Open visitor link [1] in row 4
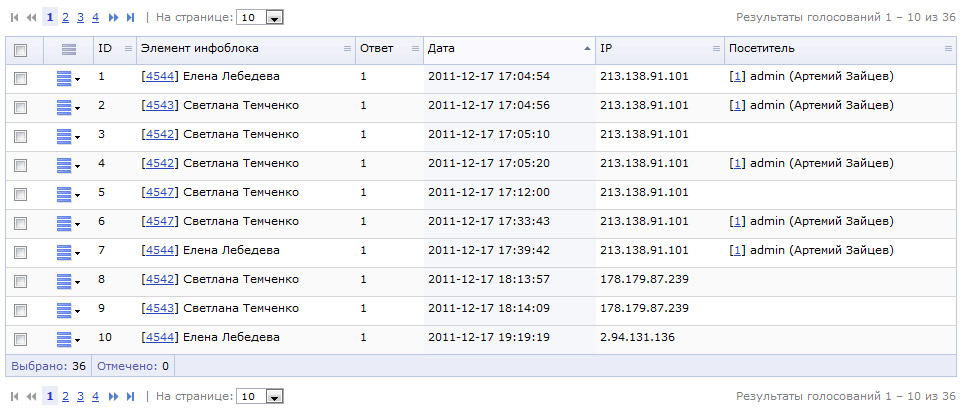The width and height of the screenshot is (962, 410). pyautogui.click(x=738, y=163)
